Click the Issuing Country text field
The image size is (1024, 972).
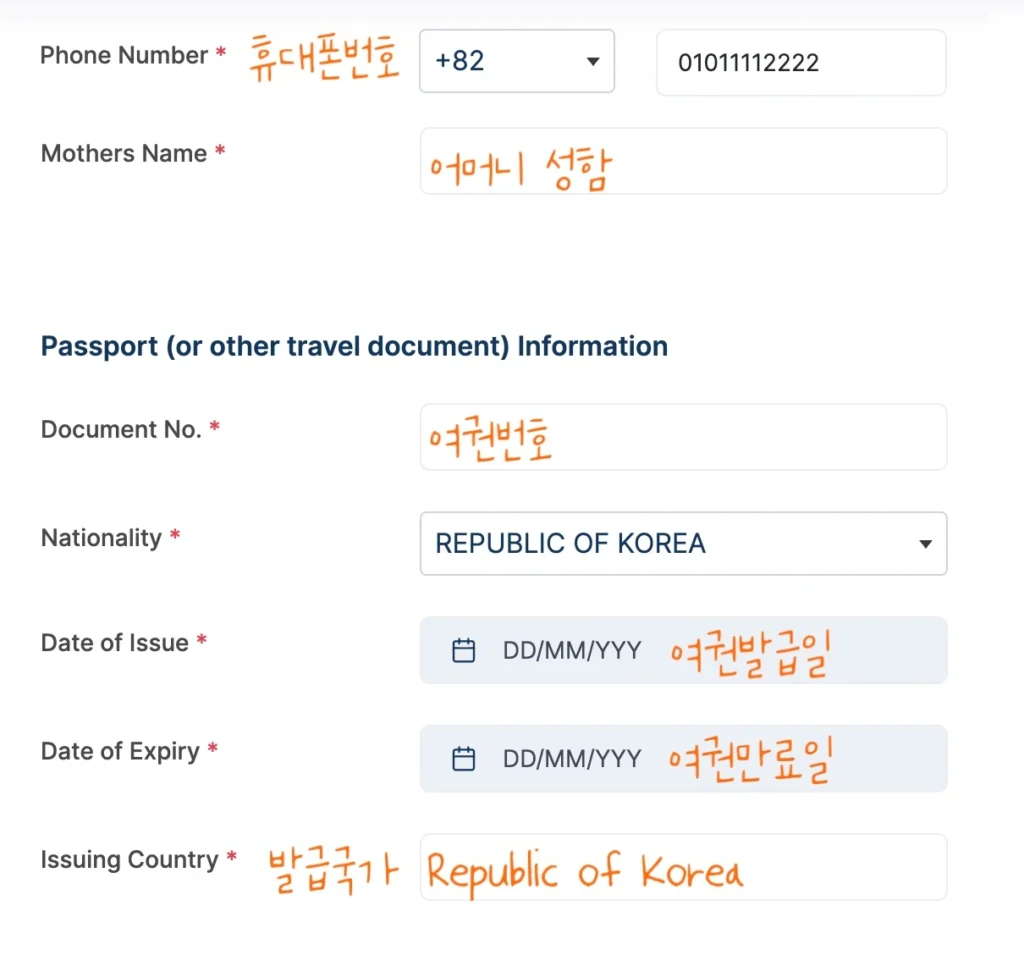click(683, 867)
